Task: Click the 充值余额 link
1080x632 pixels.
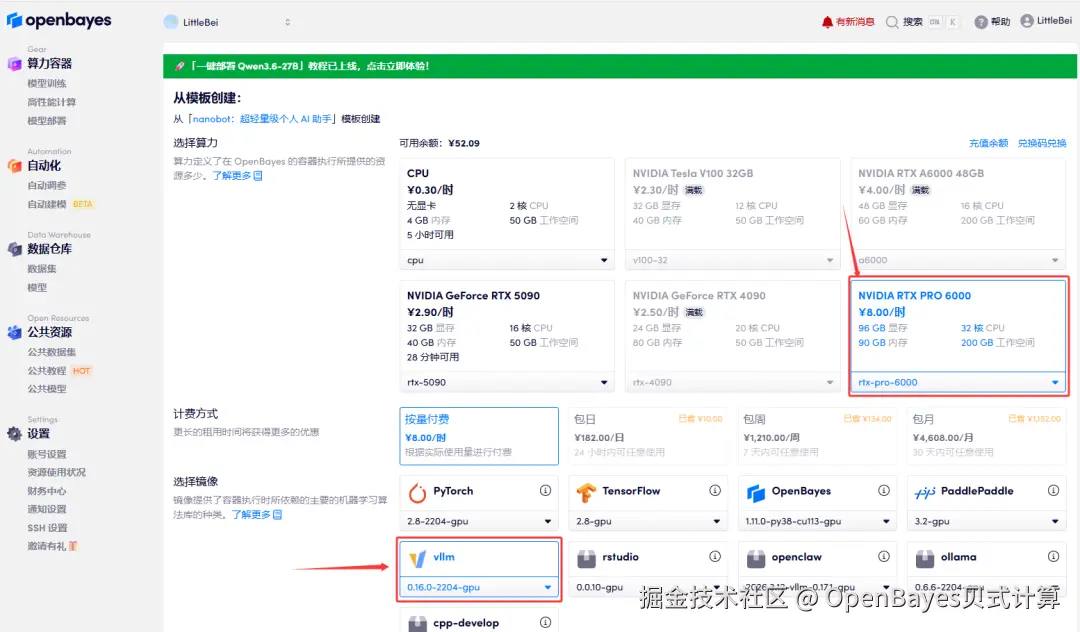Action: 988,143
